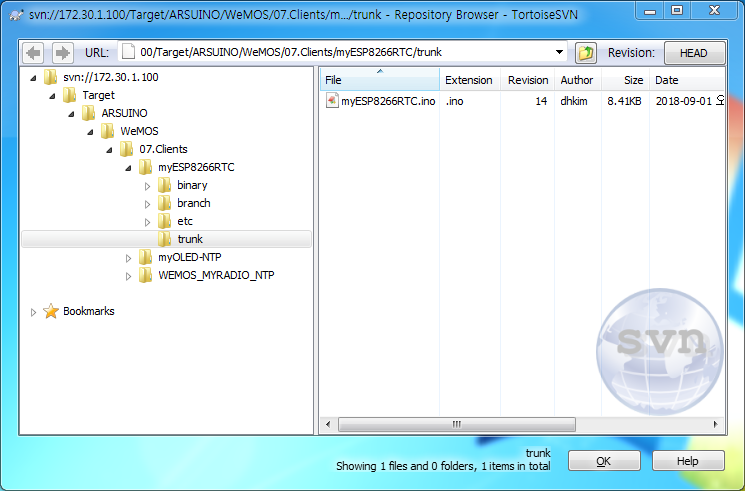Maximize the Repository Browser window
Screen dimensions: 745x491
678,10
